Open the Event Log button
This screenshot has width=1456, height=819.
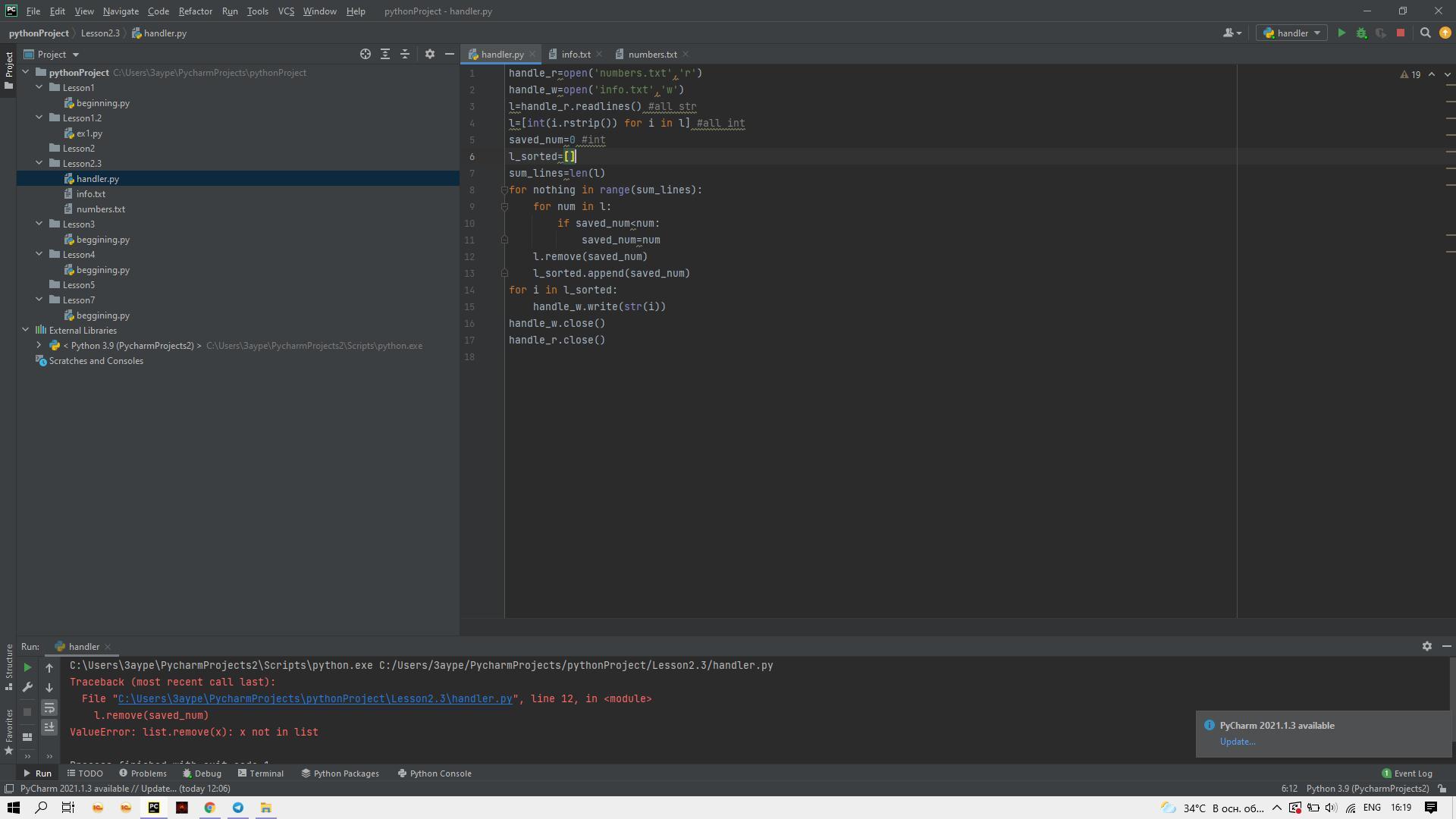pyautogui.click(x=1407, y=773)
